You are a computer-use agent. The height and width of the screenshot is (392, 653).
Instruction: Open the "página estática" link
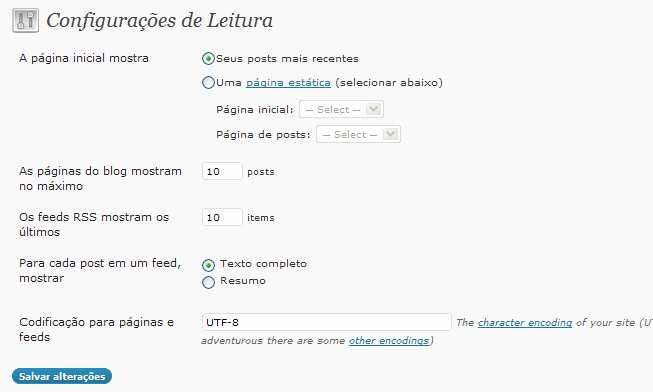pos(288,82)
